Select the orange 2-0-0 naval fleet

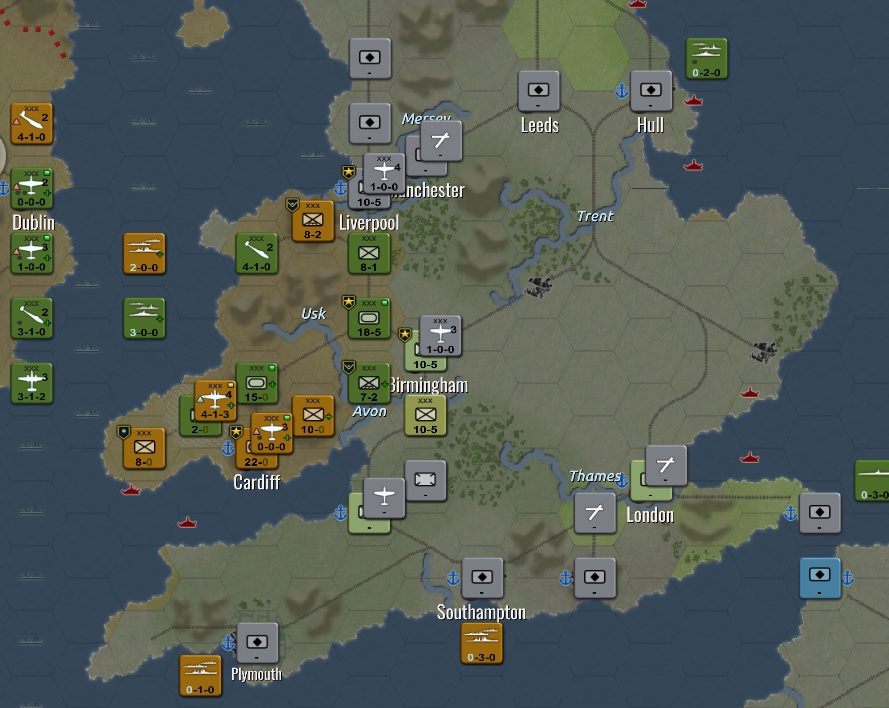pyautogui.click(x=145, y=254)
